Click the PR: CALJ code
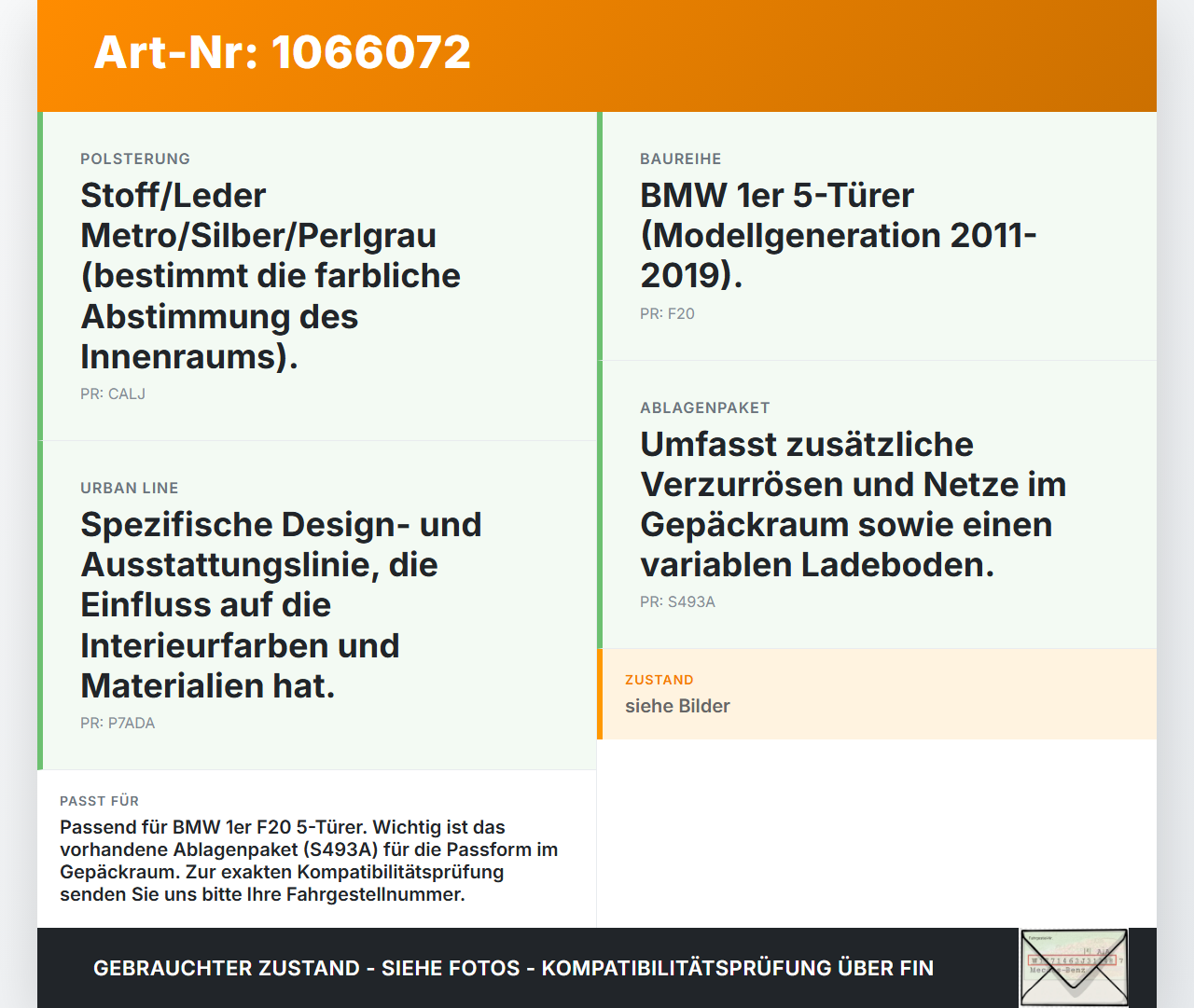 tap(113, 394)
